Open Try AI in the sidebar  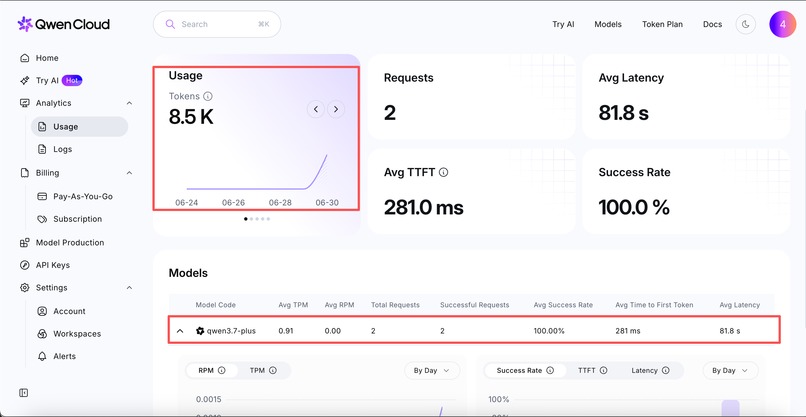tap(47, 81)
